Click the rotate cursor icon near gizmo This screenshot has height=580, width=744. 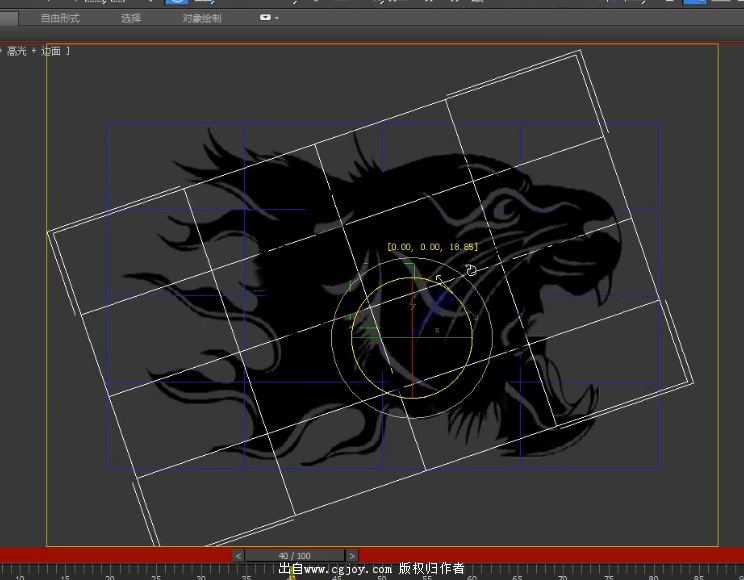471,270
